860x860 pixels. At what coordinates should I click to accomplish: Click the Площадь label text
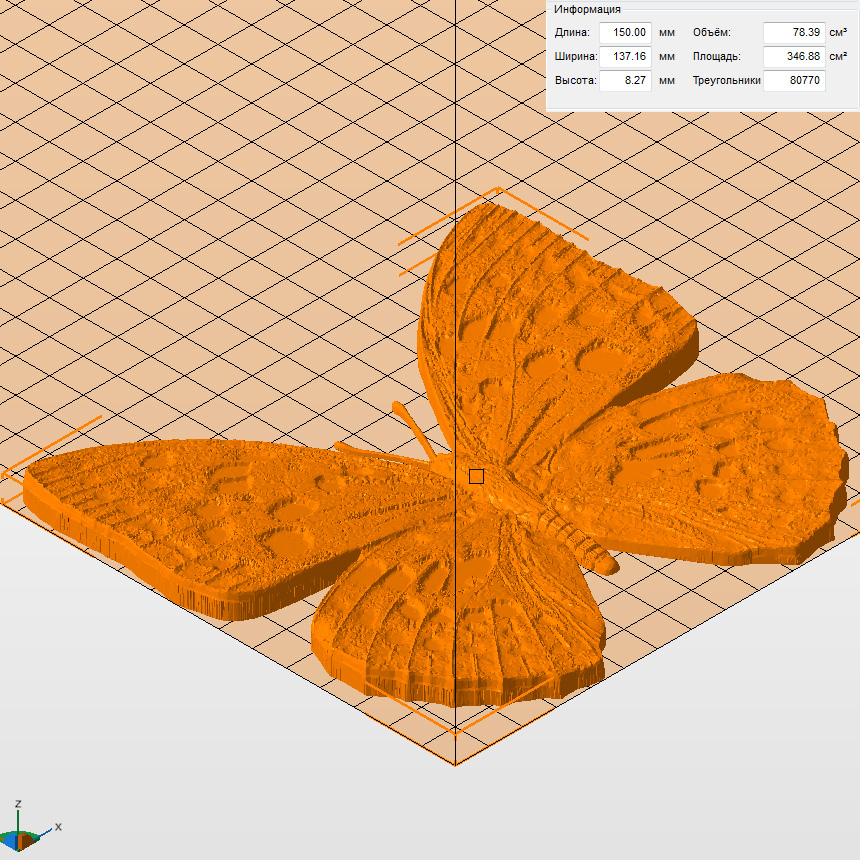[x=716, y=57]
